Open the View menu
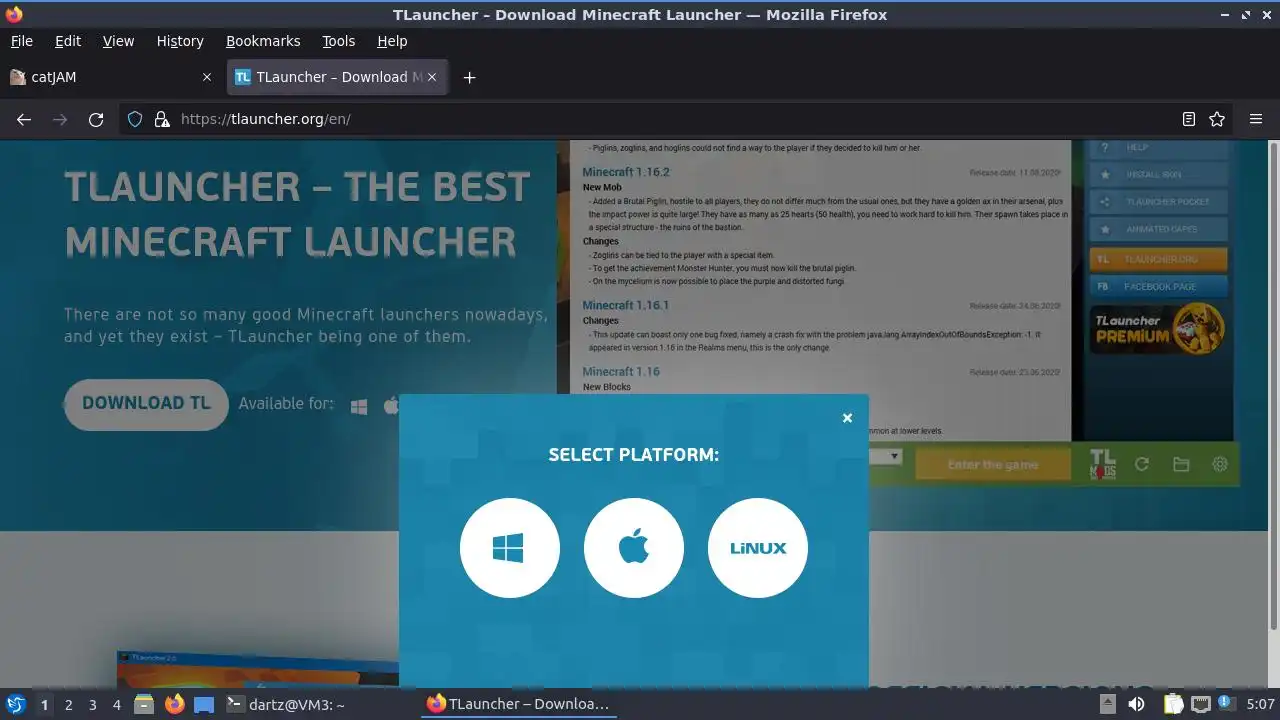The height and width of the screenshot is (720, 1280). (118, 41)
